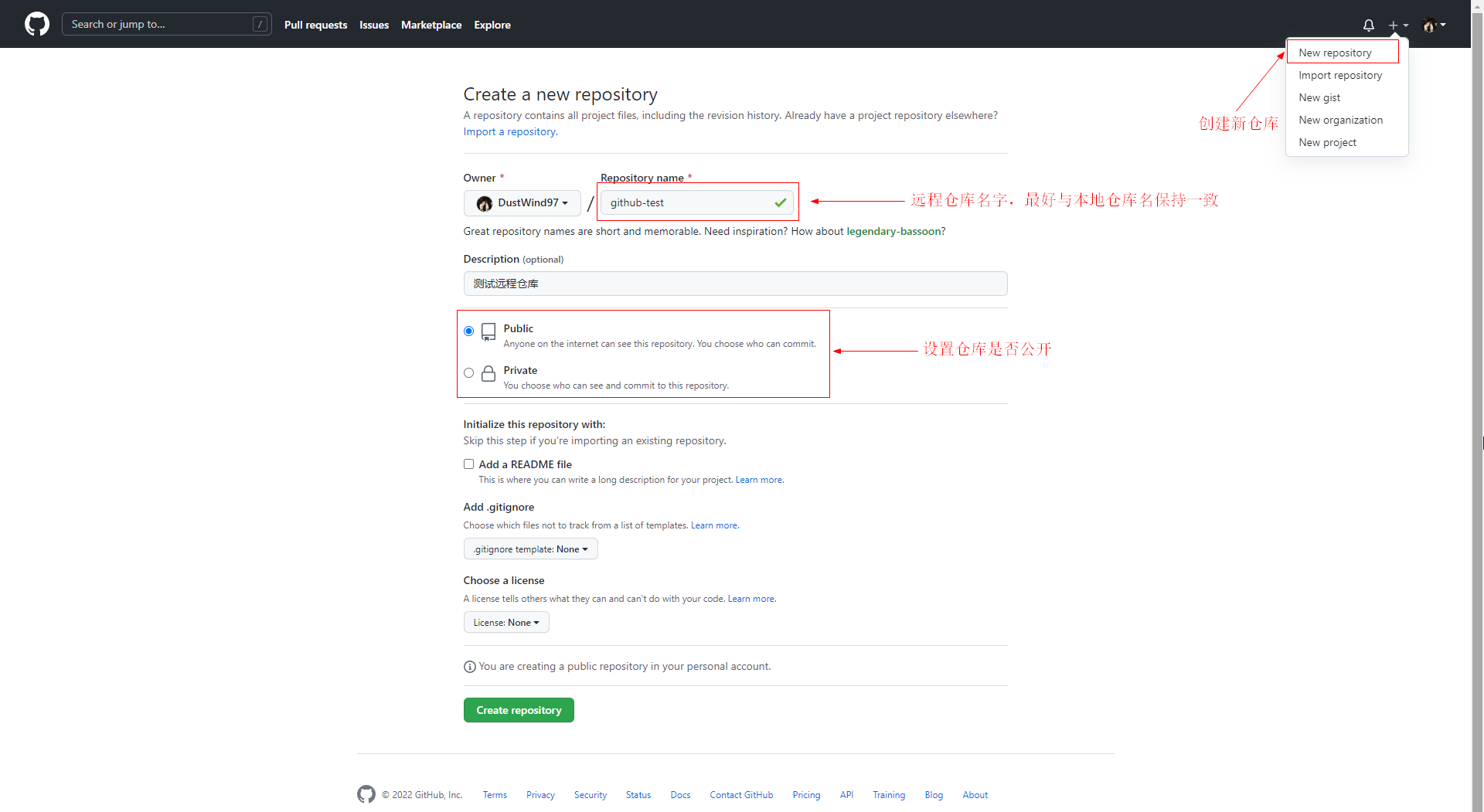This screenshot has width=1484, height=812.
Task: Open the Owner DustWind97 dropdown
Action: (522, 203)
